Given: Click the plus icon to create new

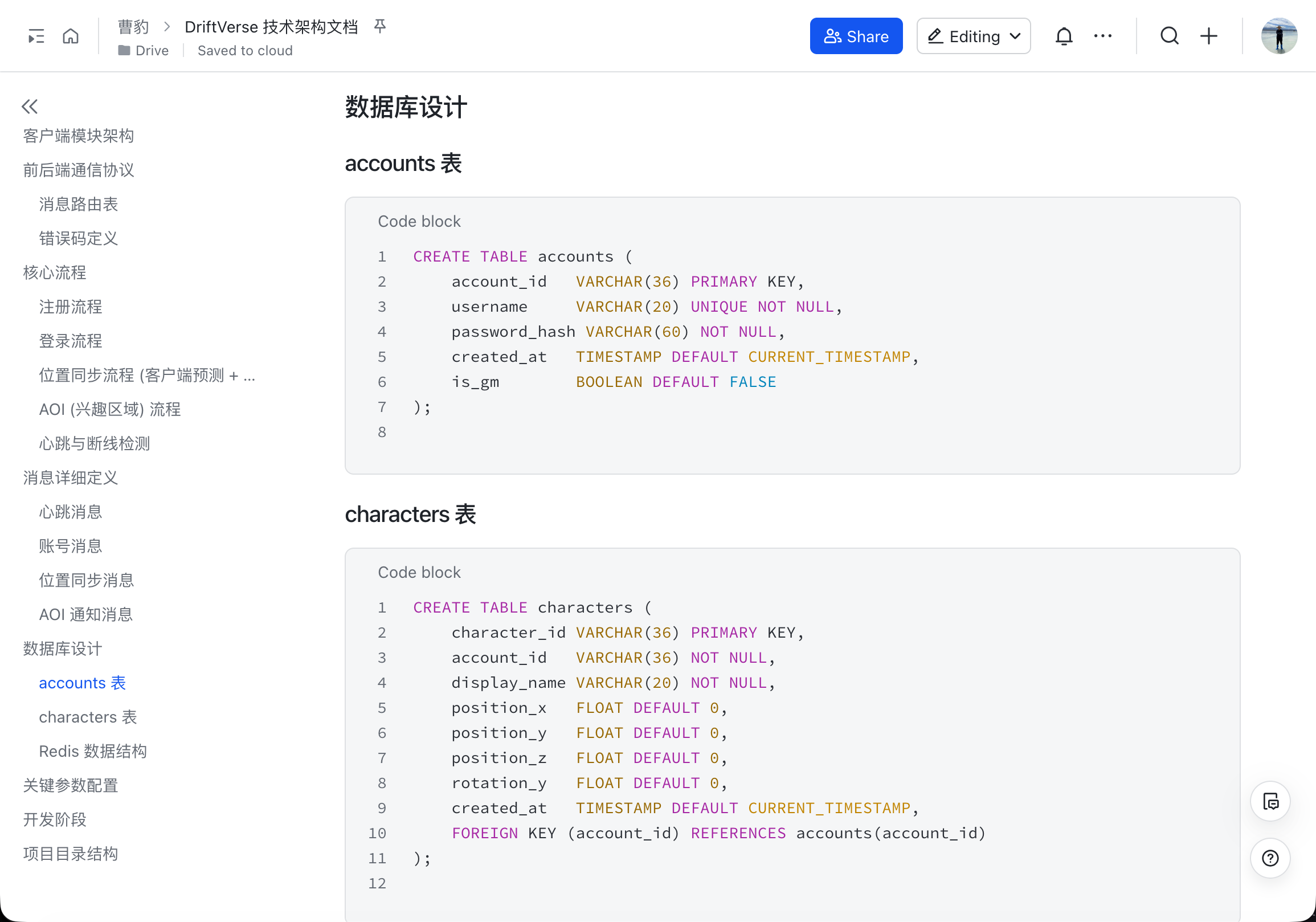Looking at the screenshot, I should pos(1208,36).
